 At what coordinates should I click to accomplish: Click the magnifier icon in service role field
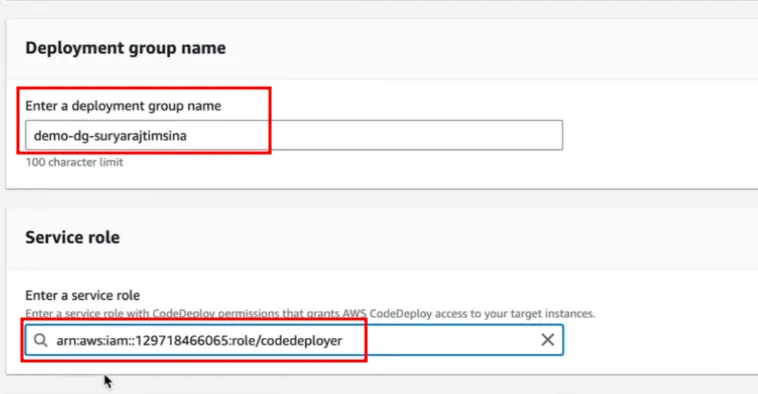41,340
